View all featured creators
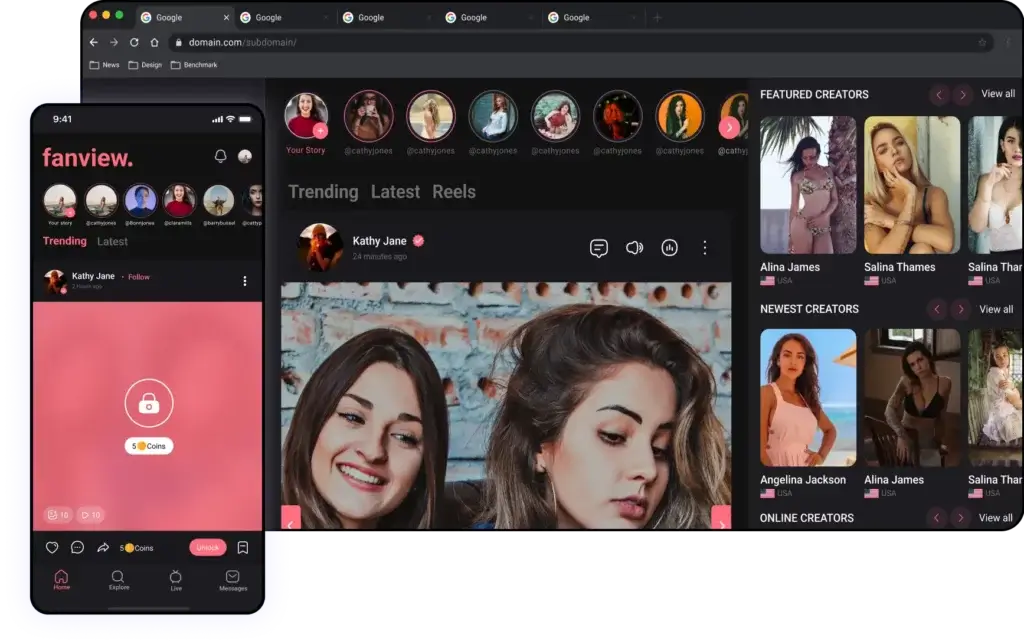Screen dimensions: 1024x644 (998, 93)
